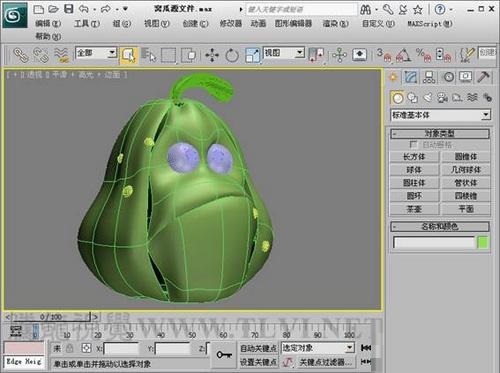Choose the Rectangular Selection Region tool
Screen dimensions: 500x373
tap(168, 55)
